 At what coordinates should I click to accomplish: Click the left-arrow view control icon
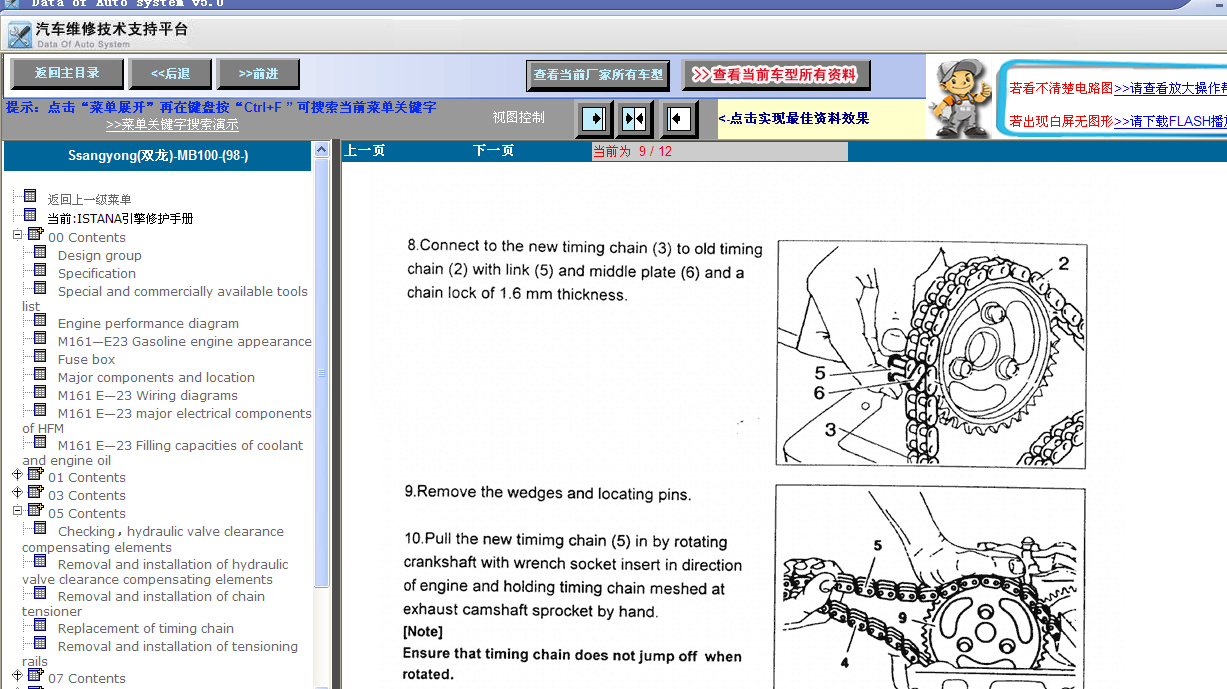678,119
